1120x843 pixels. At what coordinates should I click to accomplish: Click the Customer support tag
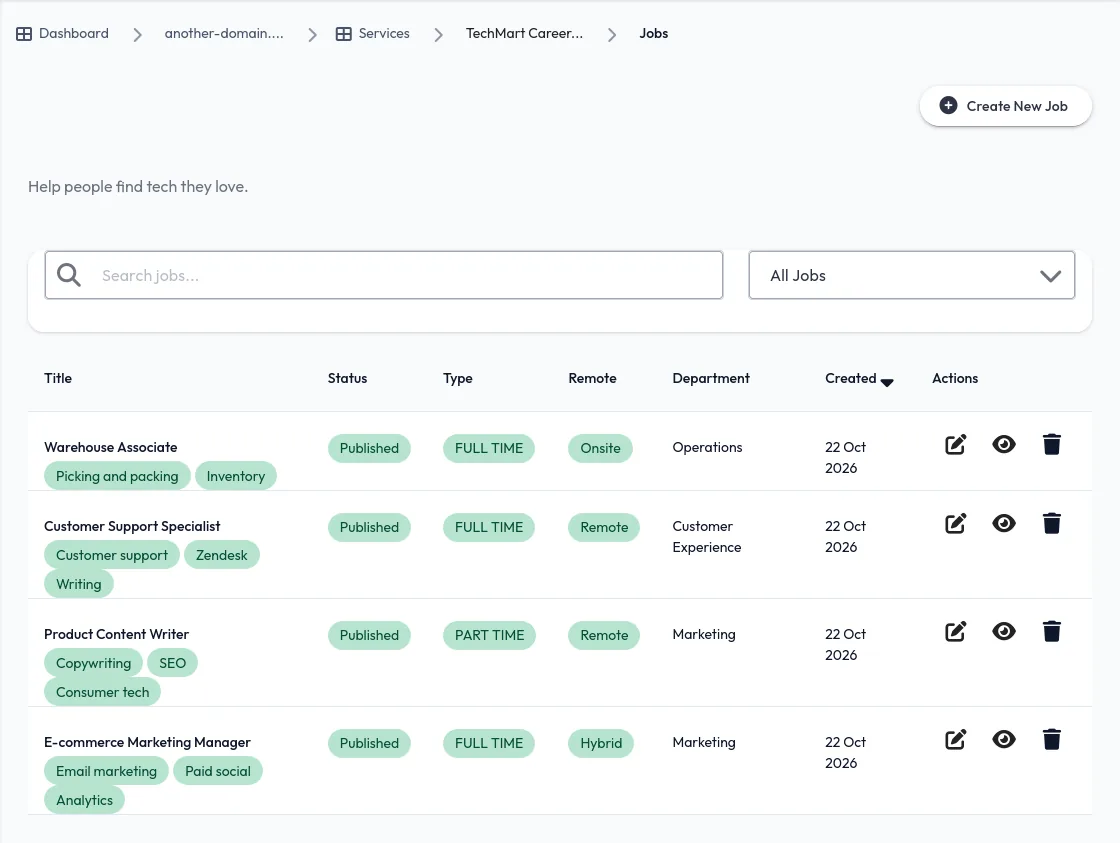[112, 555]
